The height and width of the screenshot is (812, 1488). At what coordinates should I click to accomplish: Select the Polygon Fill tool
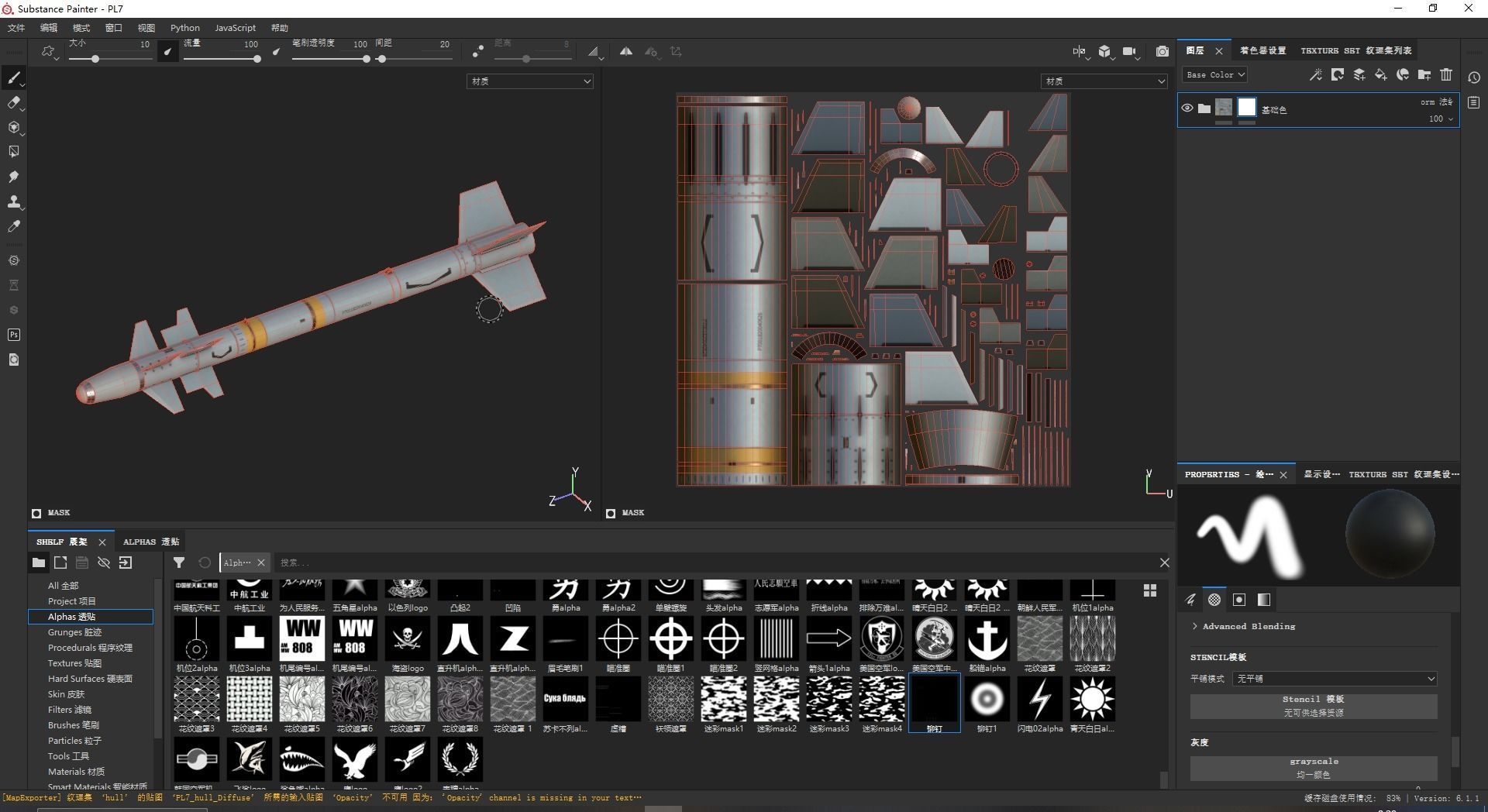point(14,152)
